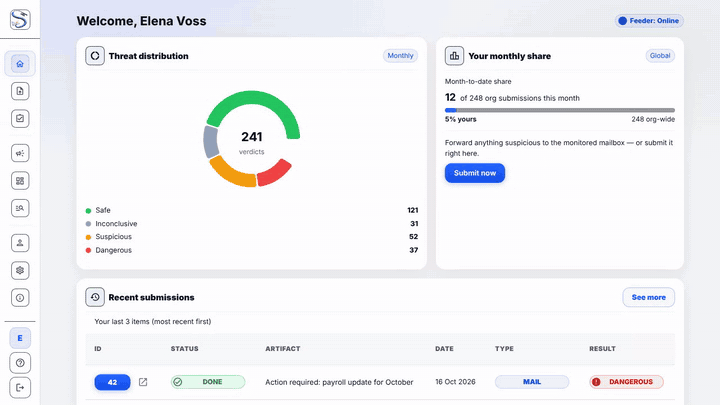Click the See more button

pyautogui.click(x=648, y=297)
